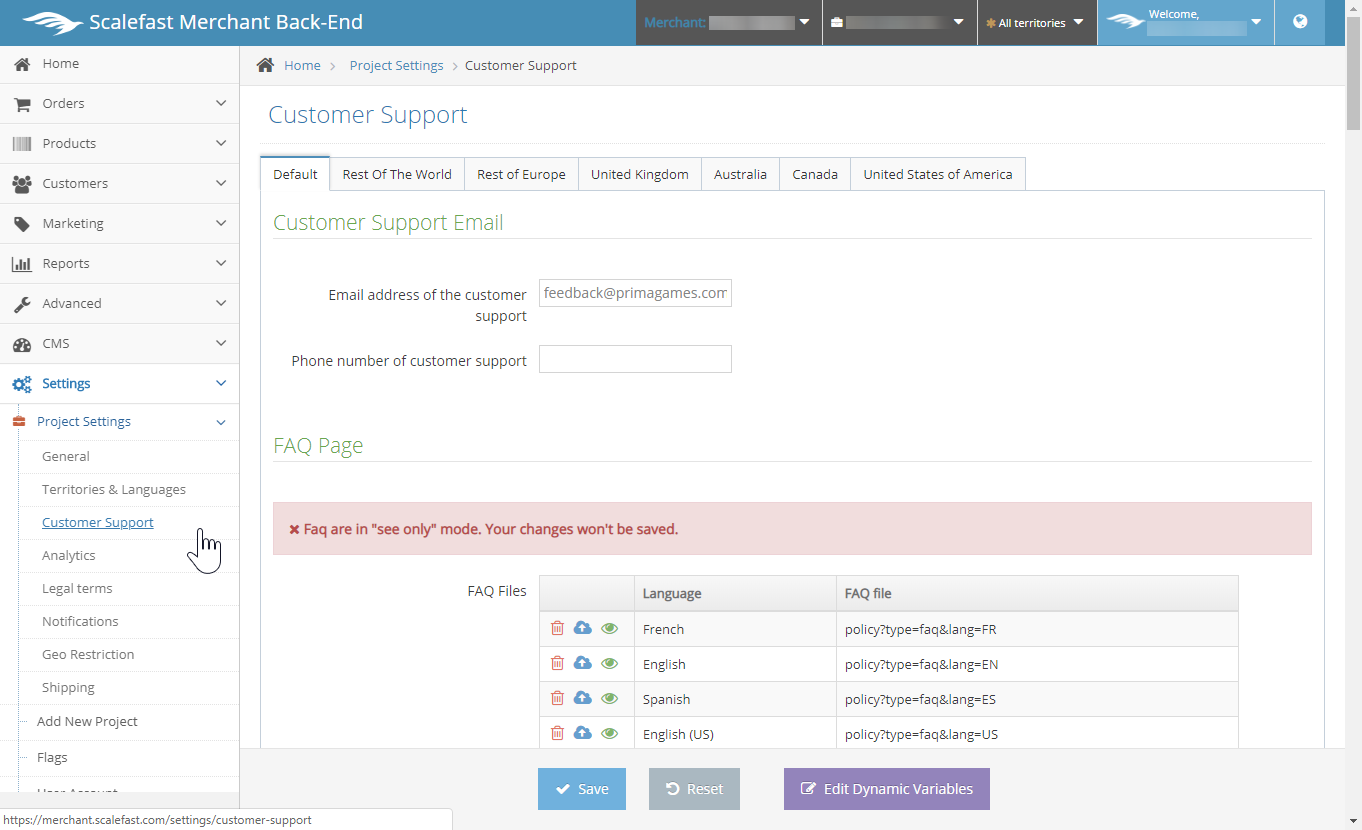Click the phone number of customer support field

click(635, 360)
